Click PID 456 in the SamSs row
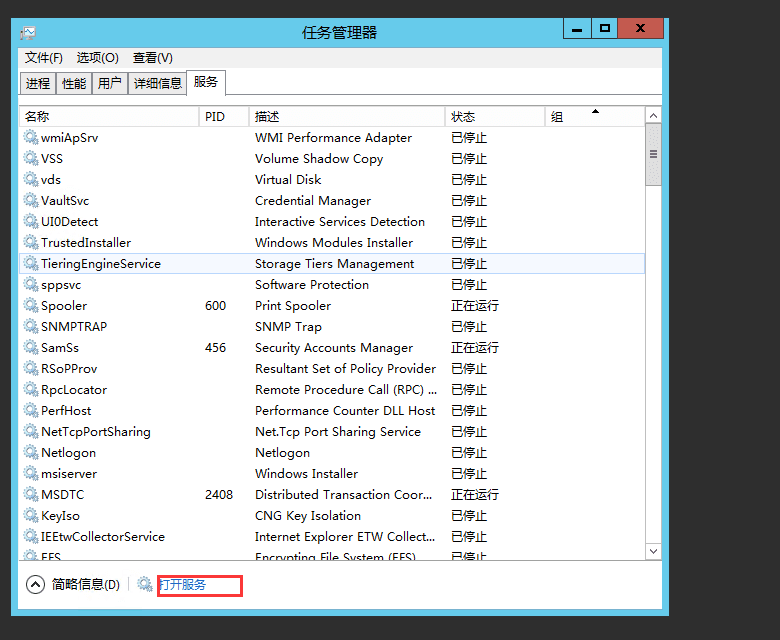This screenshot has width=780, height=640. pos(215,348)
